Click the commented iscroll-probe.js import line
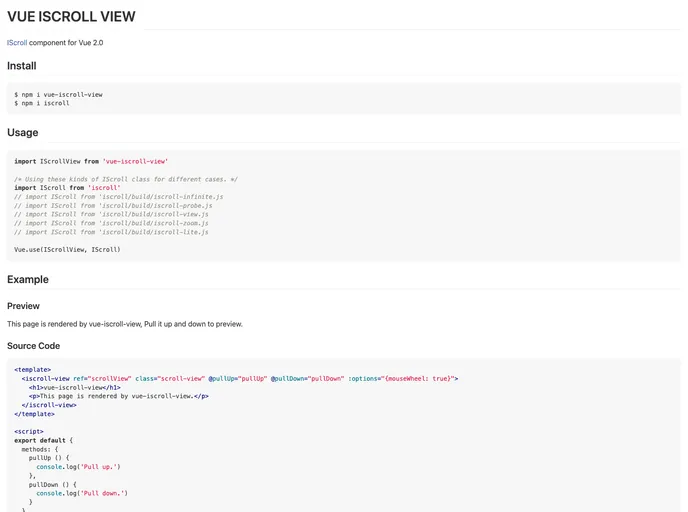Screen dimensions: 688x512 pos(113,205)
